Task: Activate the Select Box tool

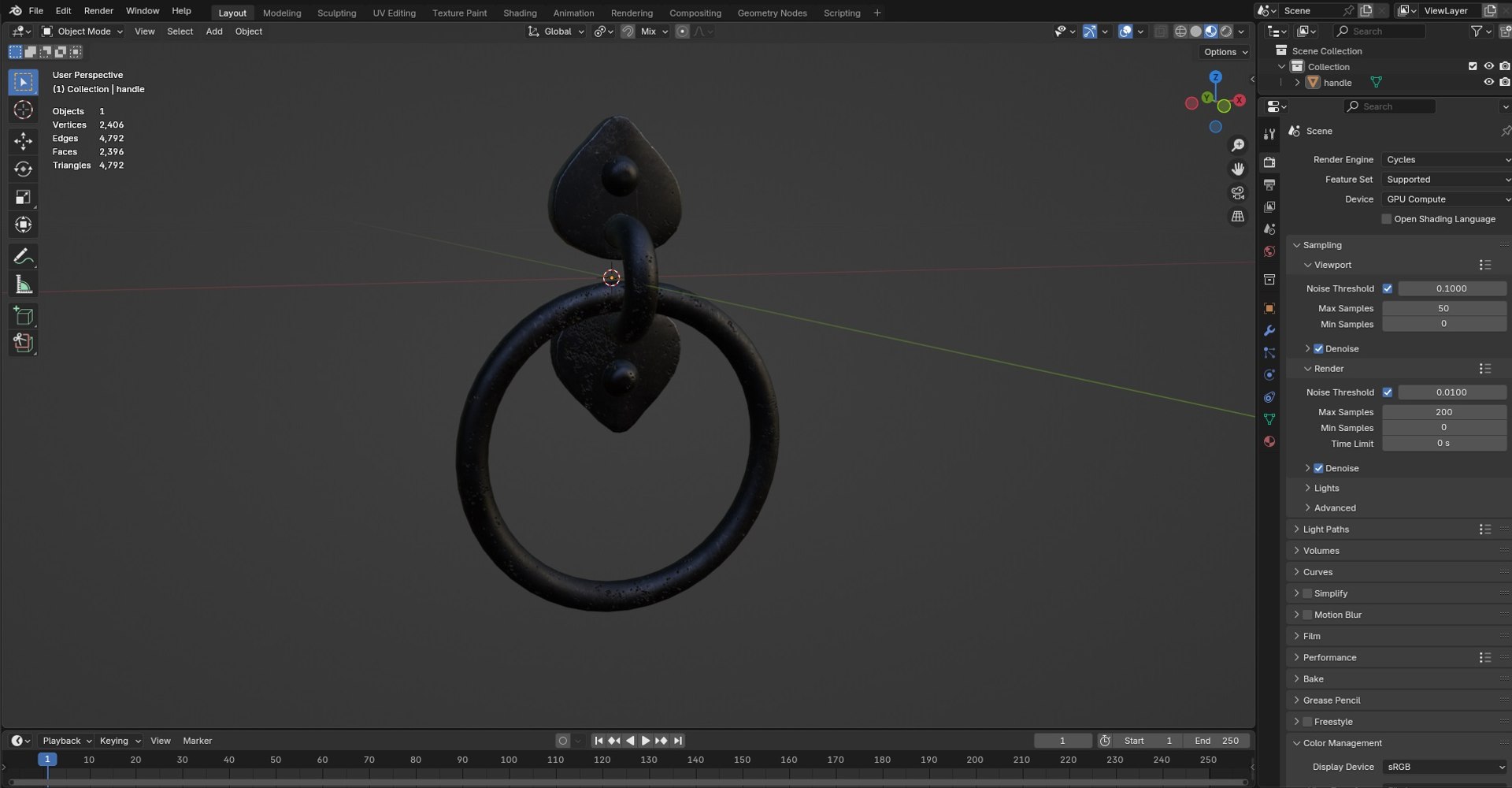Action: click(x=23, y=82)
